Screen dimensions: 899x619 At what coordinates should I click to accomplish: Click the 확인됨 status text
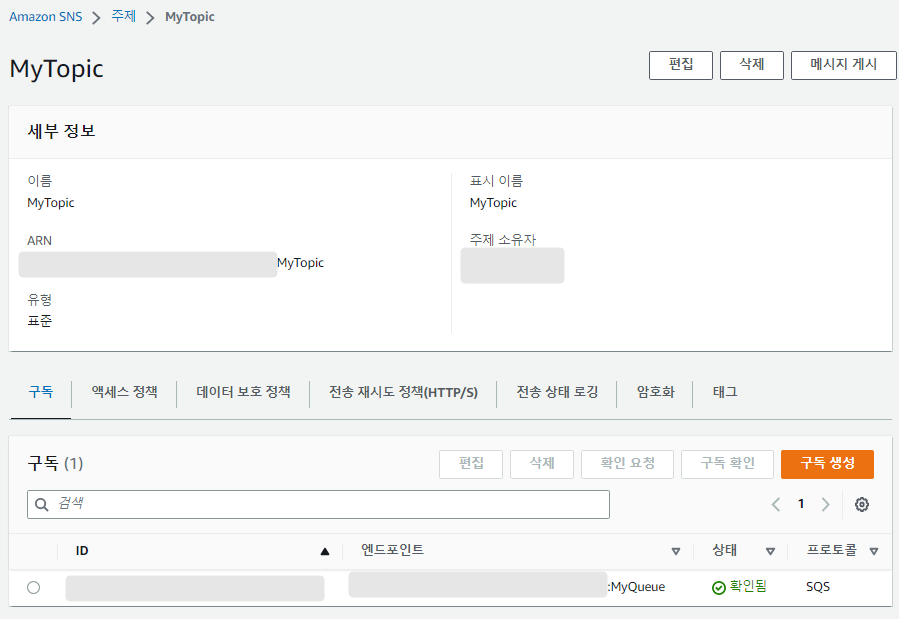pos(748,586)
